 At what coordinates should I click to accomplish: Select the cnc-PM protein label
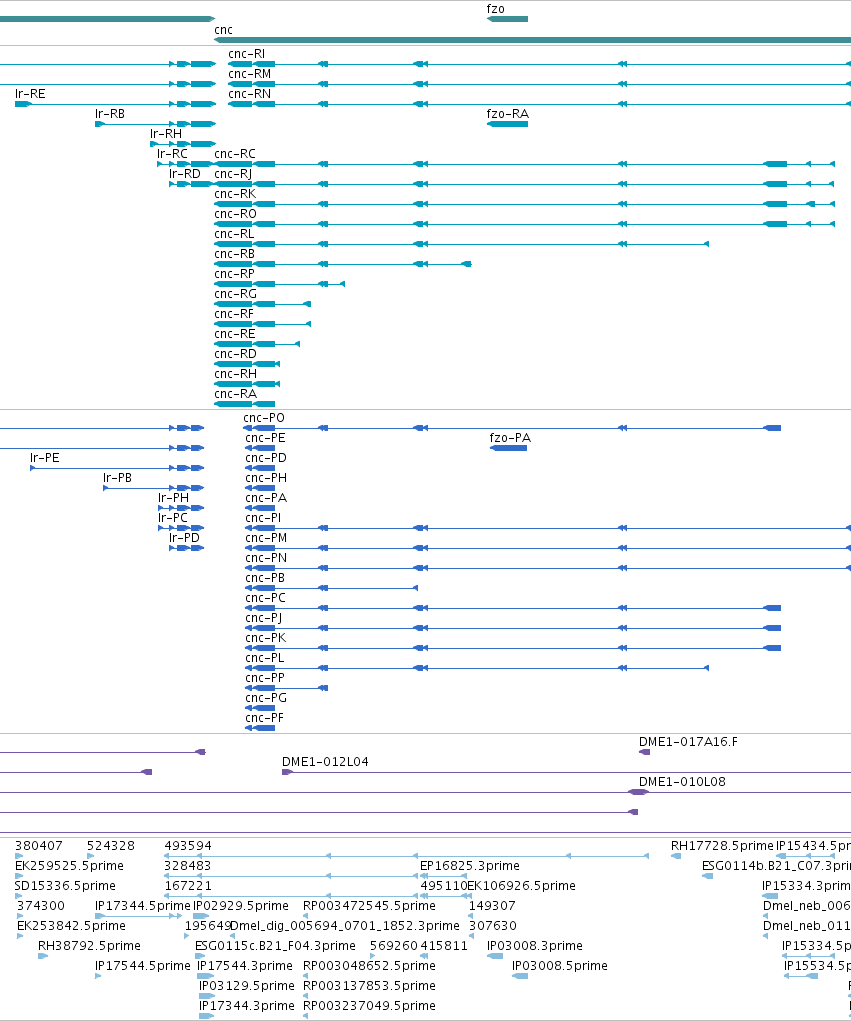click(266, 538)
